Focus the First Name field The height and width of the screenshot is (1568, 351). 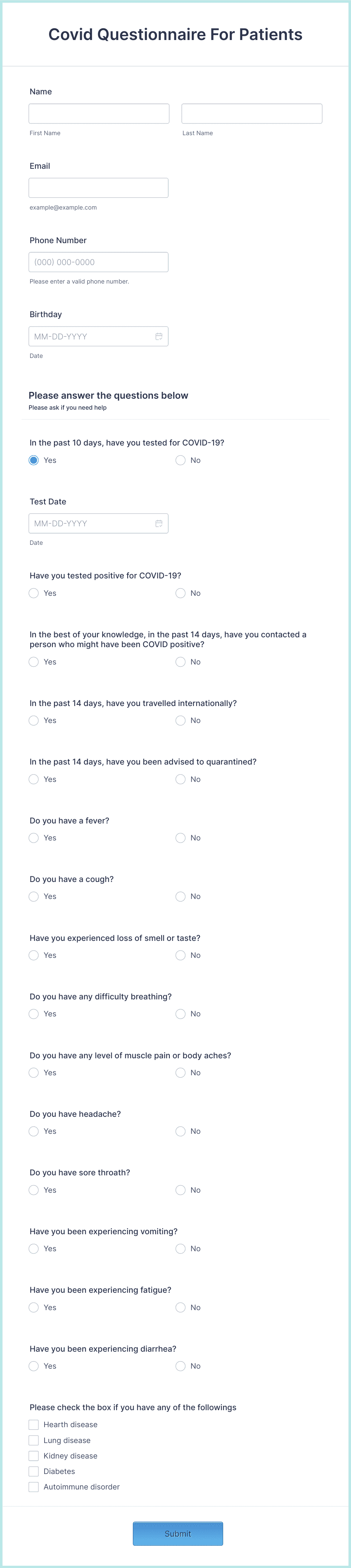[x=99, y=114]
